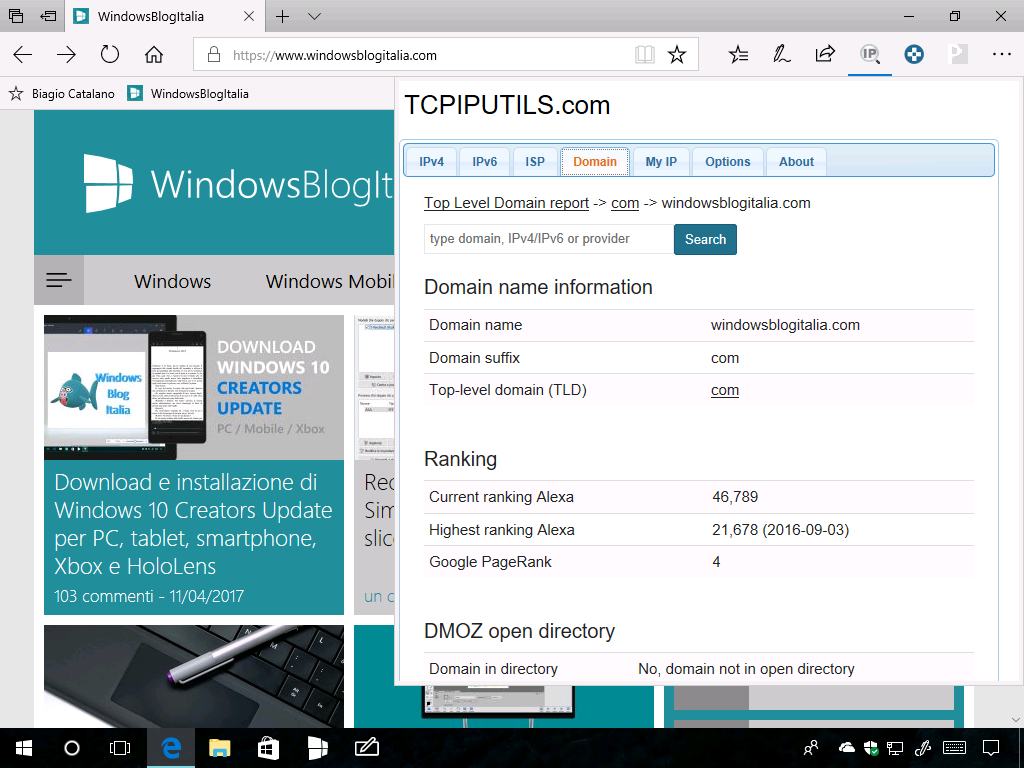This screenshot has height=768, width=1024.
Task: Open the About tab
Action: (796, 161)
